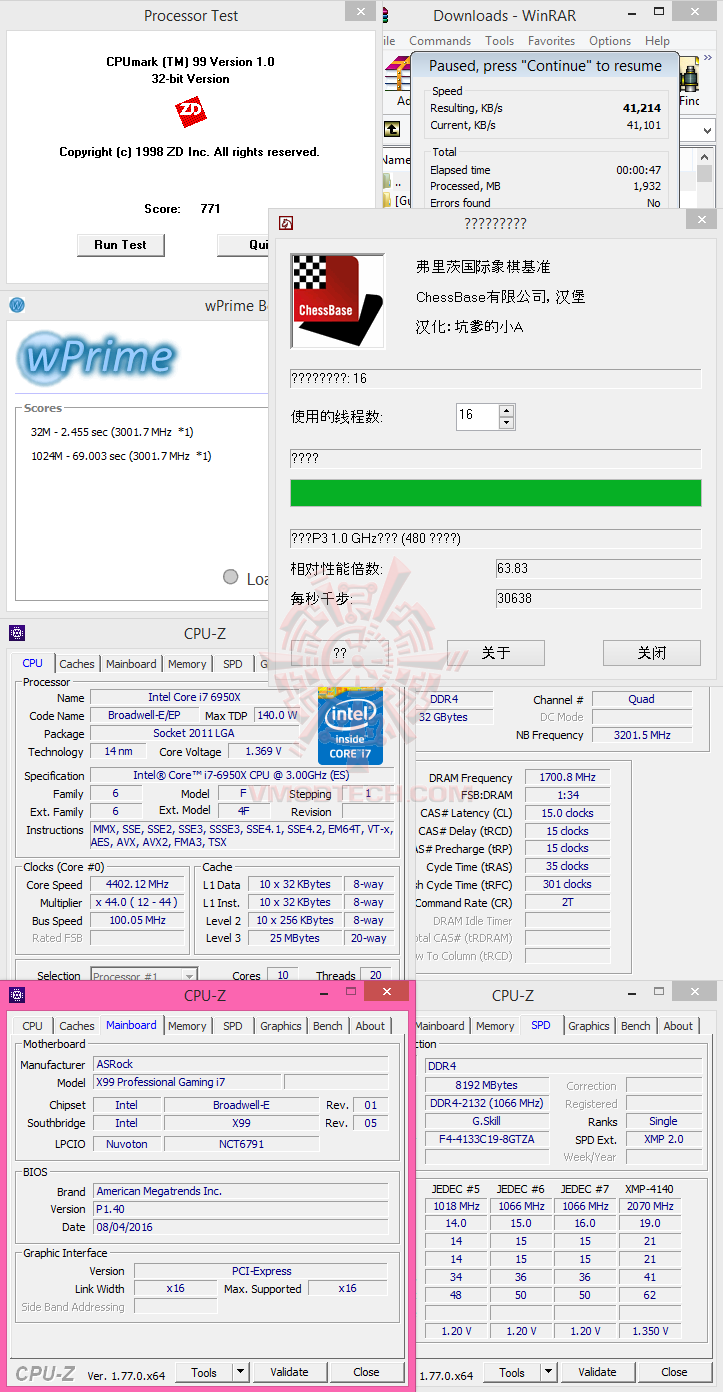
Task: Click the ZD logo in Processor Test
Action: click(190, 112)
